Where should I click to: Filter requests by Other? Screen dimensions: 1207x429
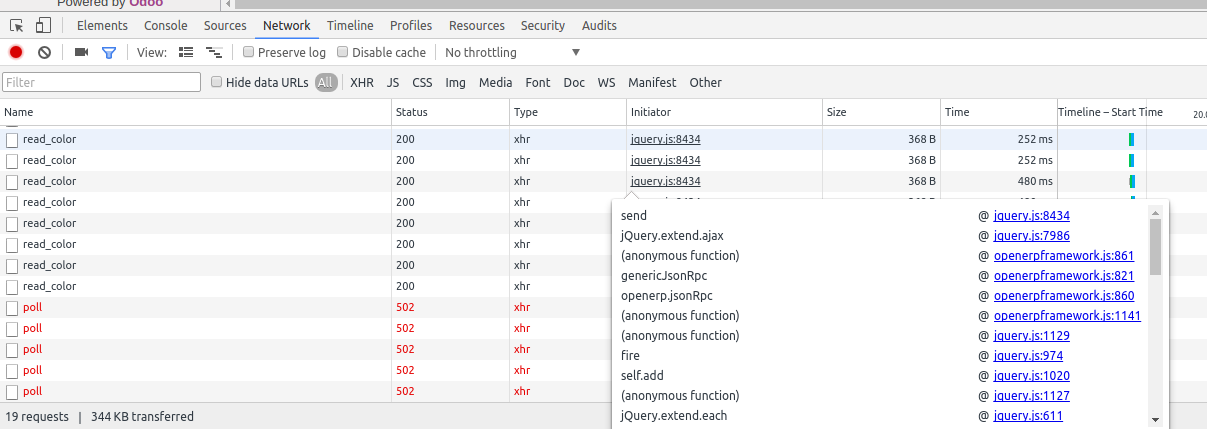pos(705,82)
